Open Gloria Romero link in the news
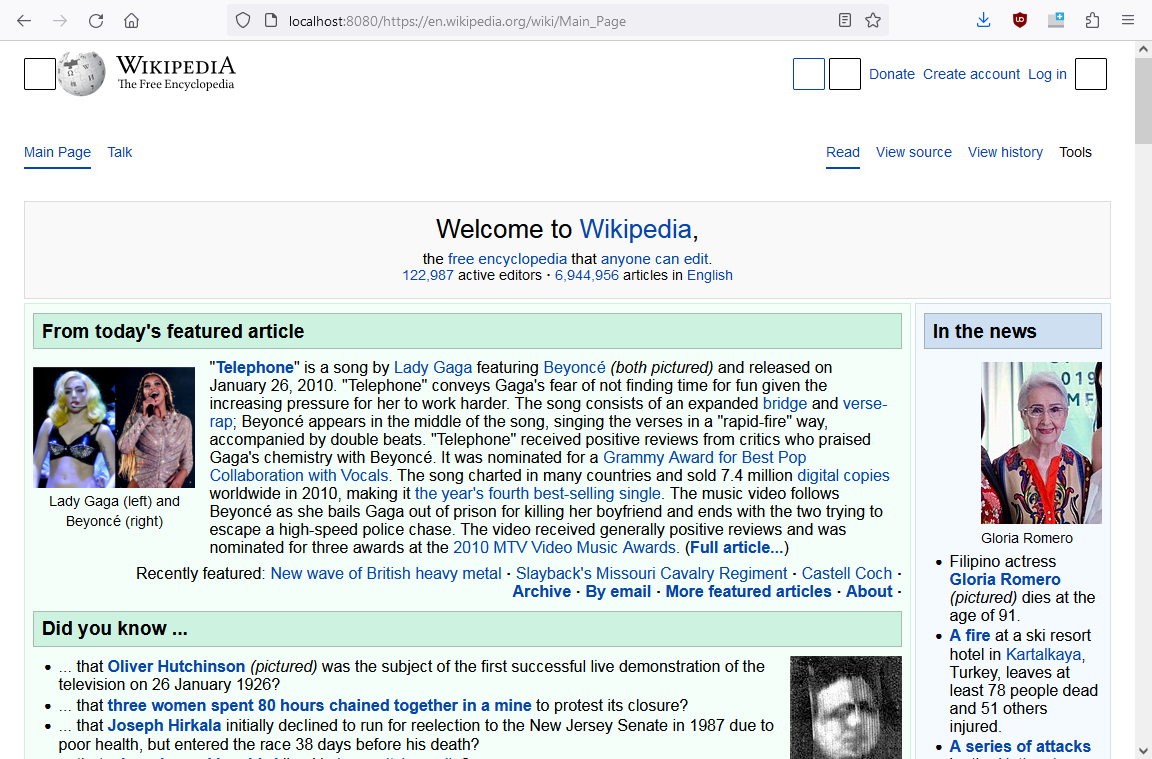This screenshot has height=759, width=1152. click(1004, 579)
